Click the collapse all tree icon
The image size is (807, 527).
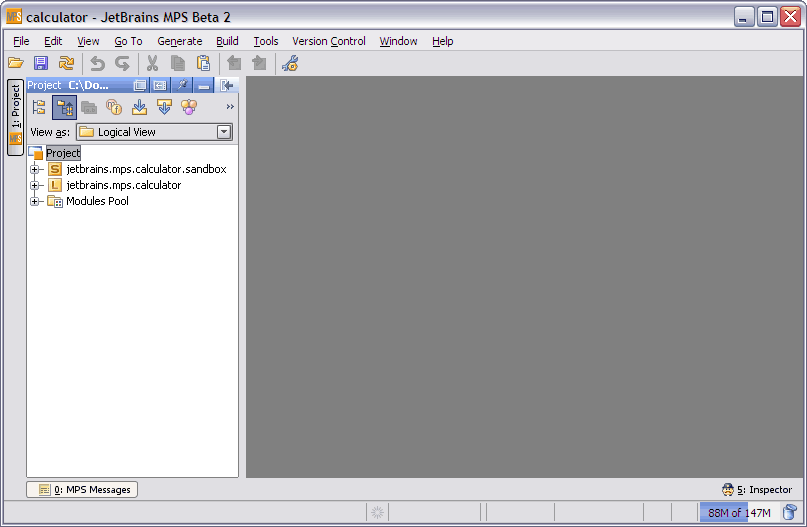coord(39,107)
